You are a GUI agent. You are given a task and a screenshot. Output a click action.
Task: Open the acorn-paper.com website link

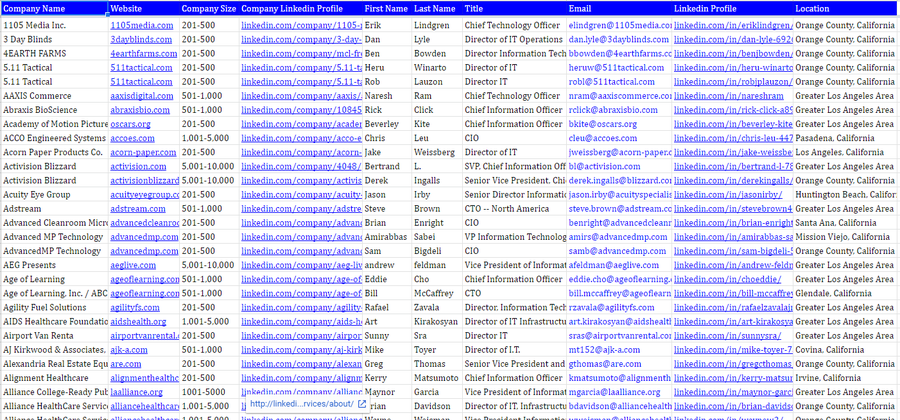coord(143,153)
